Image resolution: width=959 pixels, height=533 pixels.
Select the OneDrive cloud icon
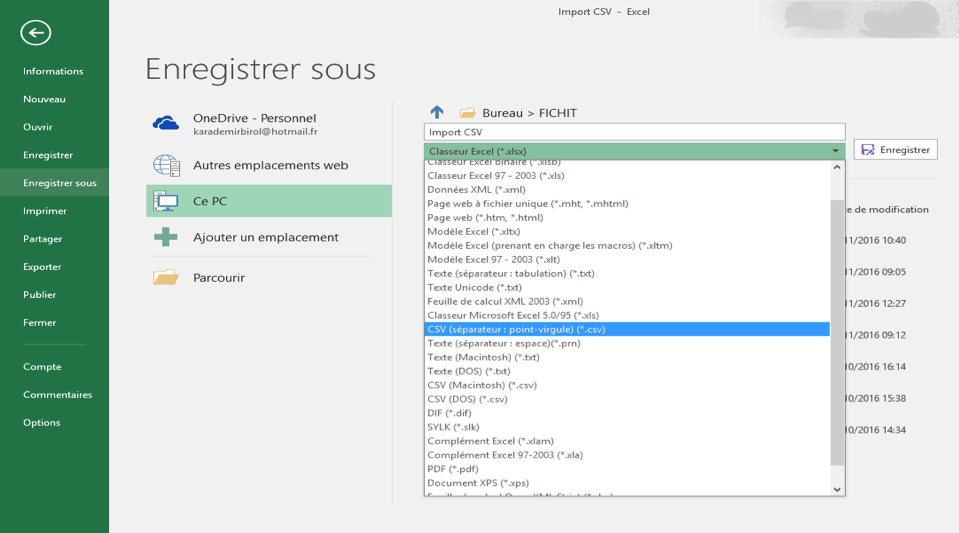click(166, 123)
